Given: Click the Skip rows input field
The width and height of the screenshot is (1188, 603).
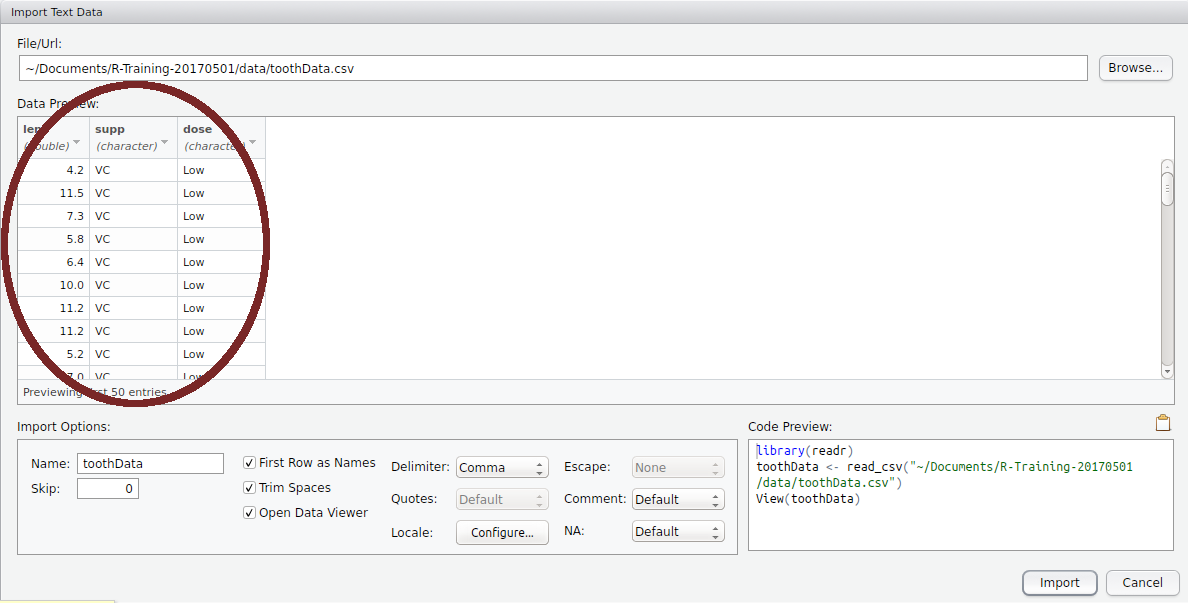Looking at the screenshot, I should click(108, 489).
